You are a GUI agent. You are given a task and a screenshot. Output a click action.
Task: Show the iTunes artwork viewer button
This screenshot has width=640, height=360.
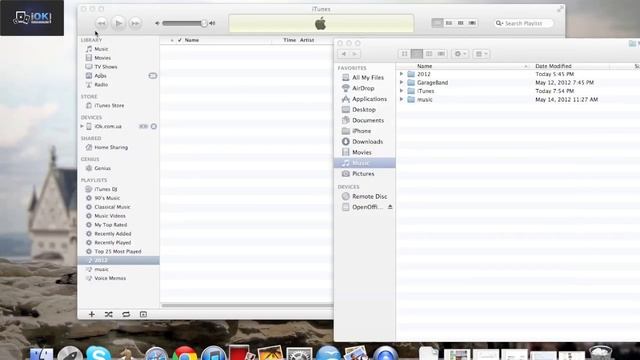143,314
